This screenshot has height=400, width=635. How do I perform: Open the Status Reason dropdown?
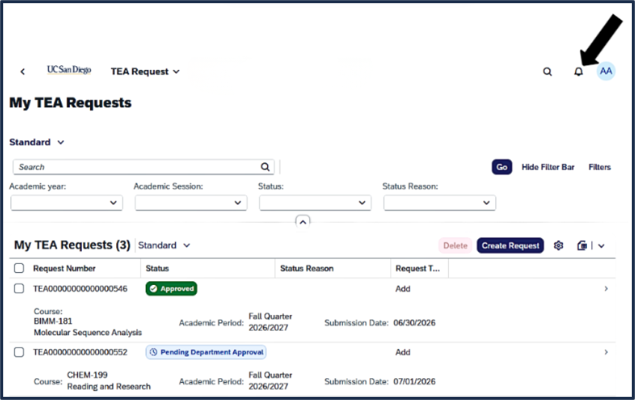[x=439, y=202]
